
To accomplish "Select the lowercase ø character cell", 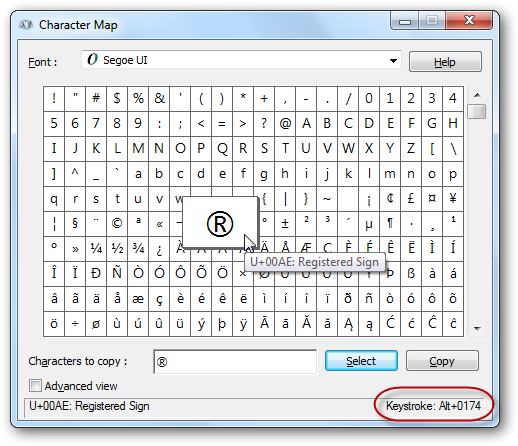I will click(x=96, y=324).
